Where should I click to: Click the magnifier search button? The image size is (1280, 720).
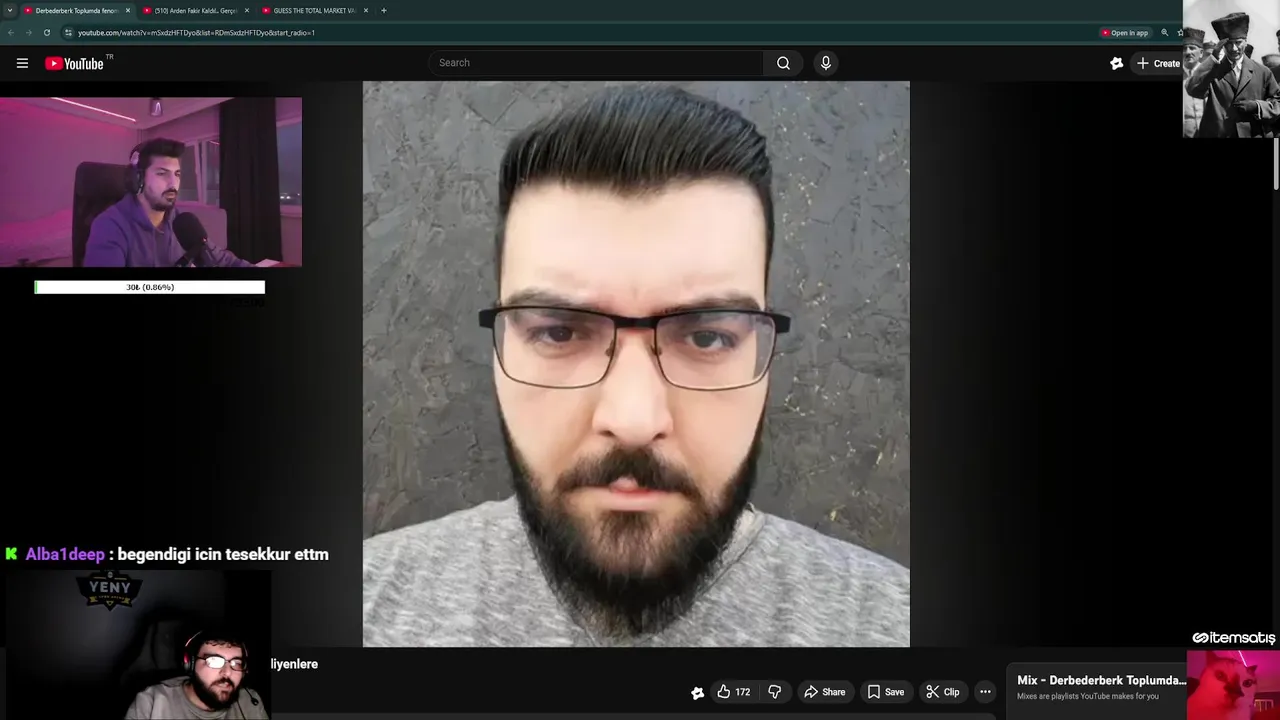pyautogui.click(x=783, y=63)
